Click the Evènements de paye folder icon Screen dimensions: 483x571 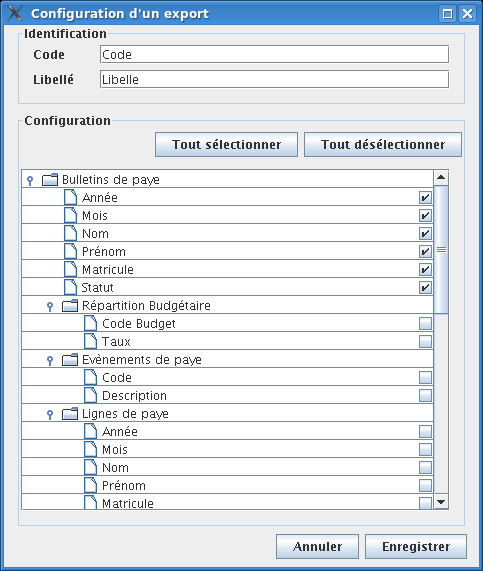[70, 360]
